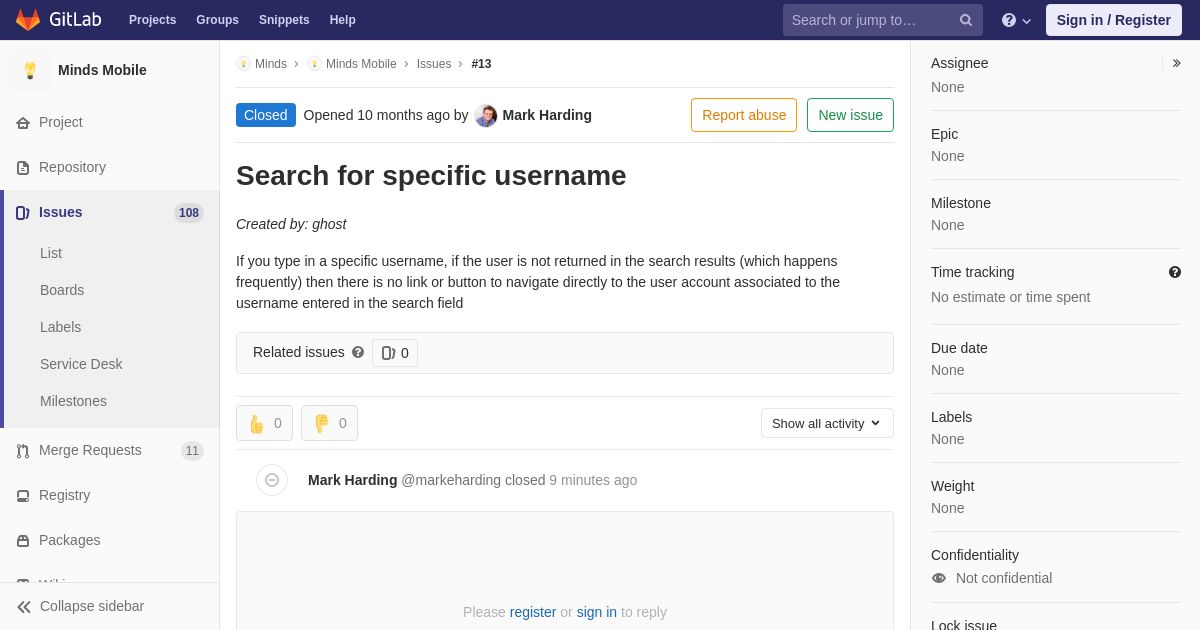
Task: Click the Minds Mobile breadcrumb icon
Action: 314,64
